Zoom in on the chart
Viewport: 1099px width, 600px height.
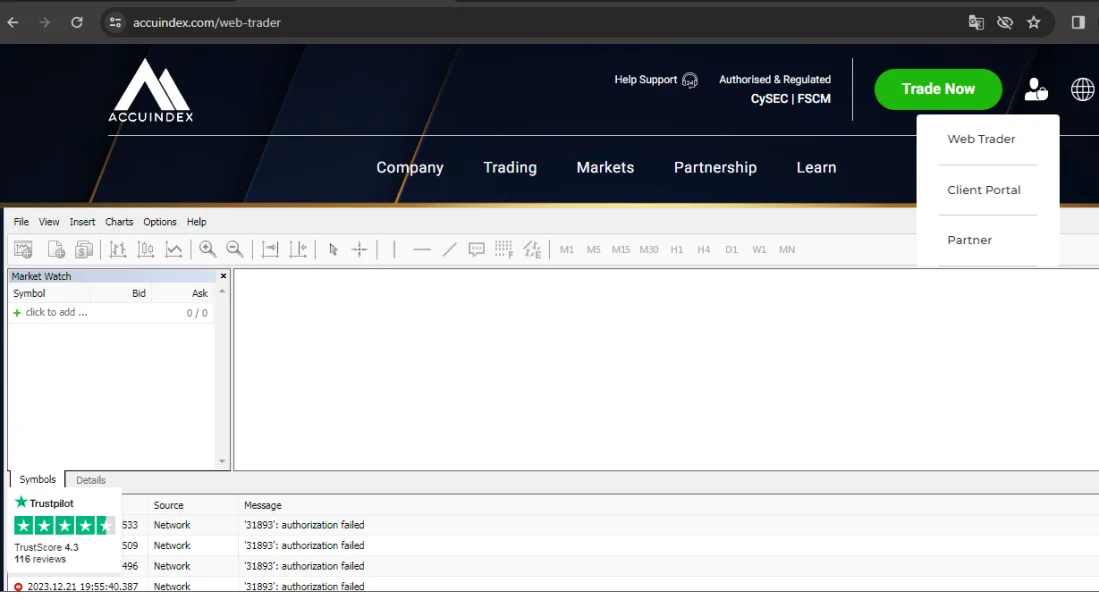coord(207,250)
